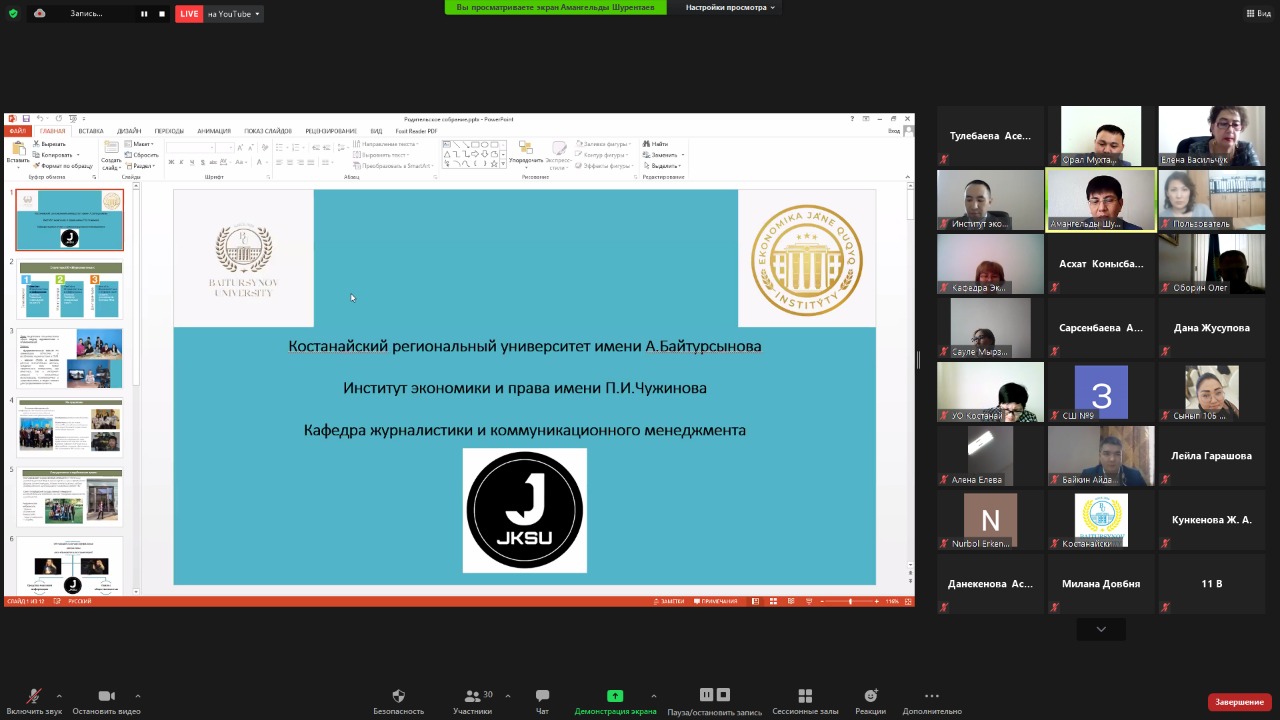This screenshot has width=1280, height=720.
Task: Switch to slide sorter view icon
Action: point(771,601)
